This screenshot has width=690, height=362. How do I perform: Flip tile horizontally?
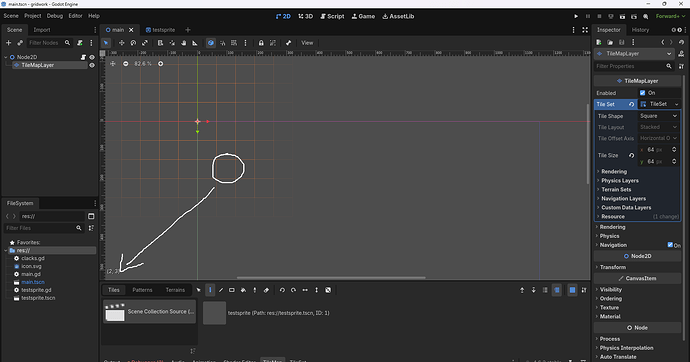(305, 290)
